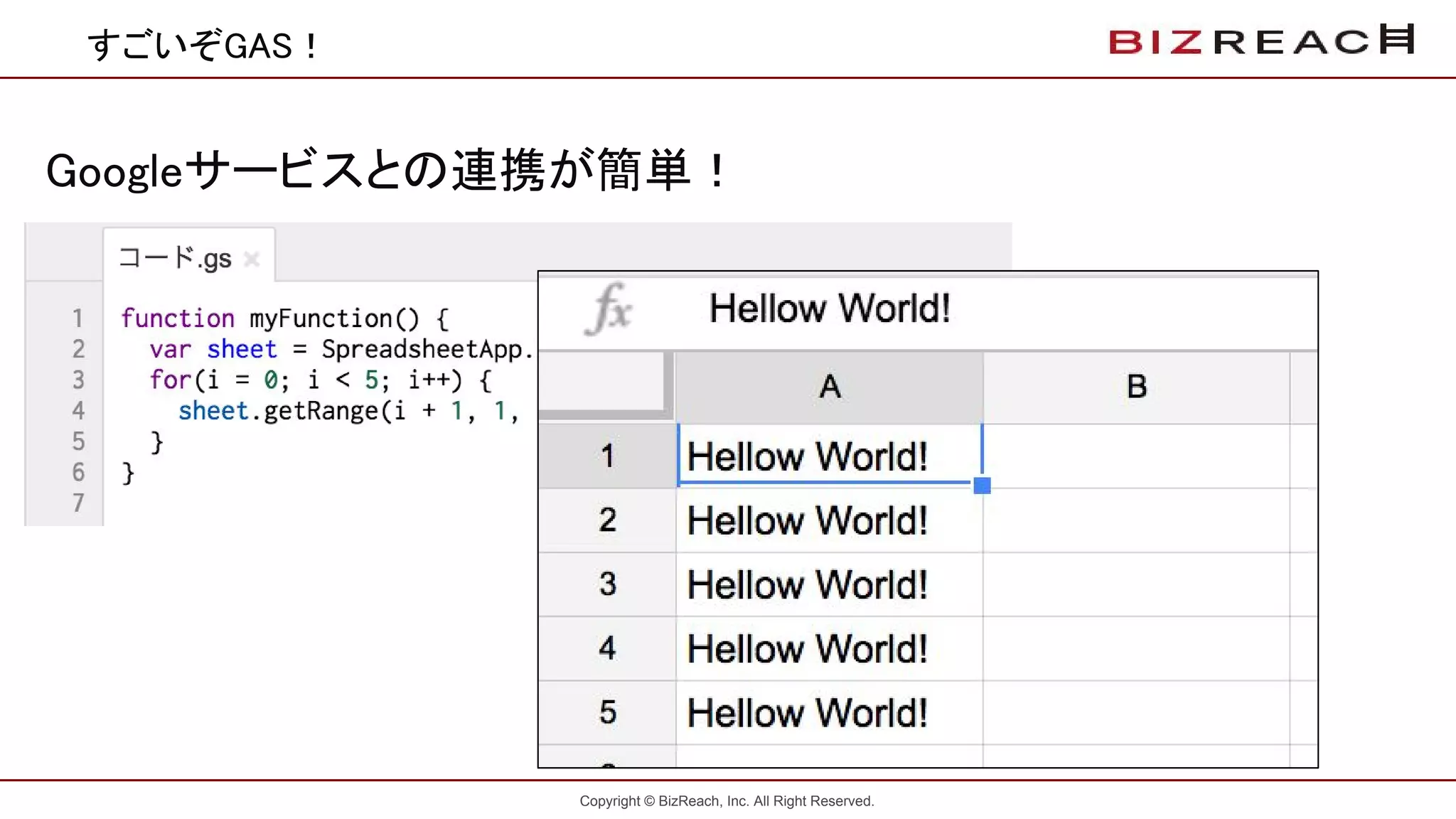Click cell A2 containing Hellow World!
Screen dimensions: 1456x819
click(830, 520)
